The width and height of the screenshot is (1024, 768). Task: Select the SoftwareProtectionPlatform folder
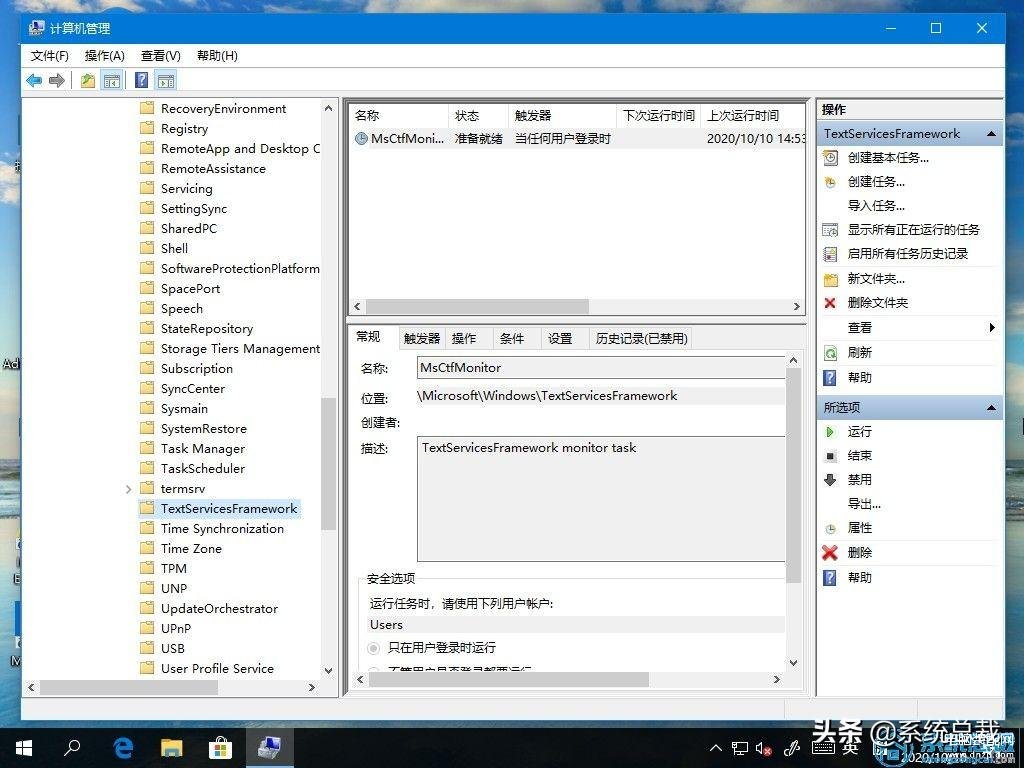pos(240,268)
